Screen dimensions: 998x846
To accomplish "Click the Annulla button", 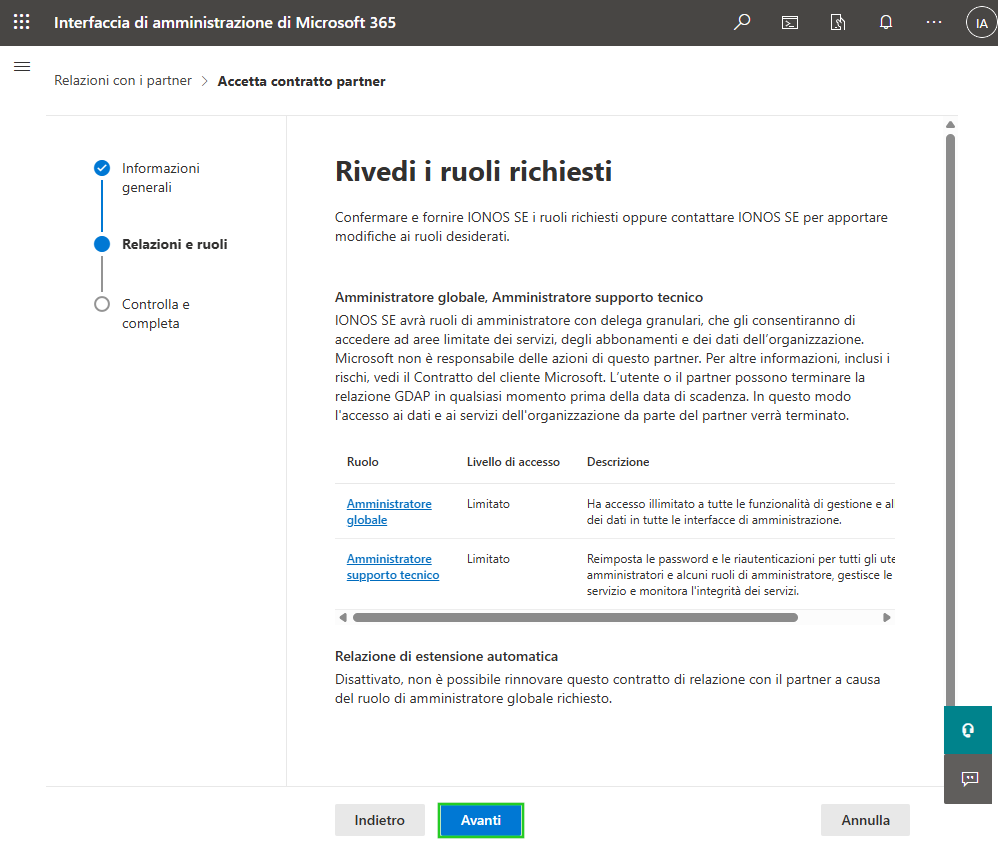I will point(865,821).
